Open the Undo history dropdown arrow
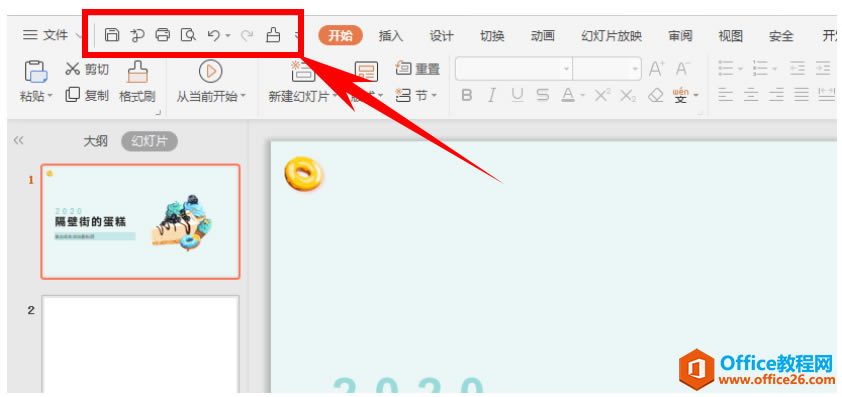The height and width of the screenshot is (397, 842). coord(228,36)
